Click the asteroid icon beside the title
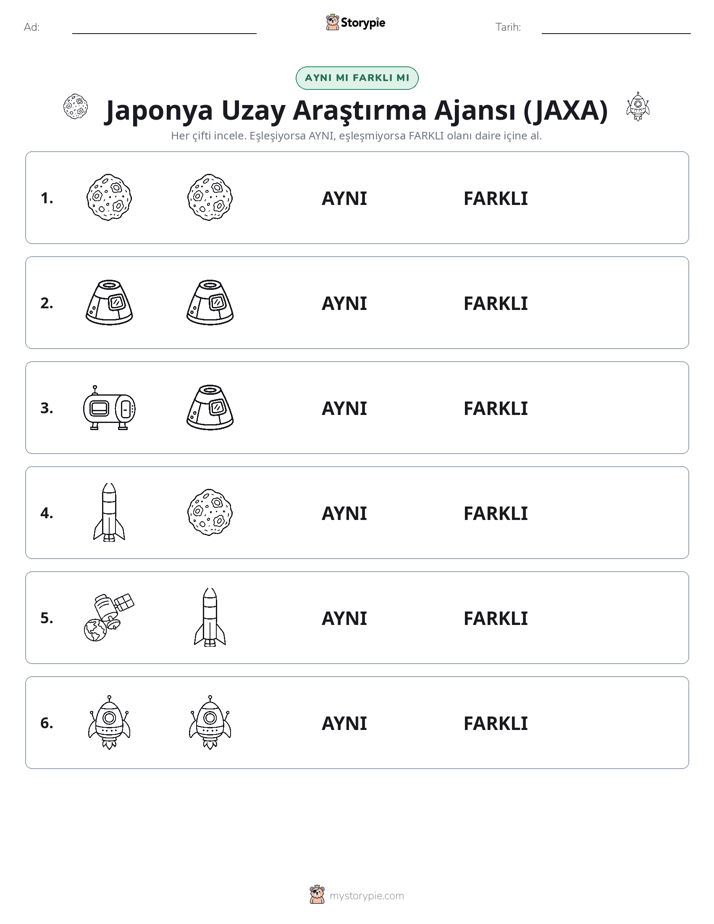The image size is (714, 924). coord(76,107)
